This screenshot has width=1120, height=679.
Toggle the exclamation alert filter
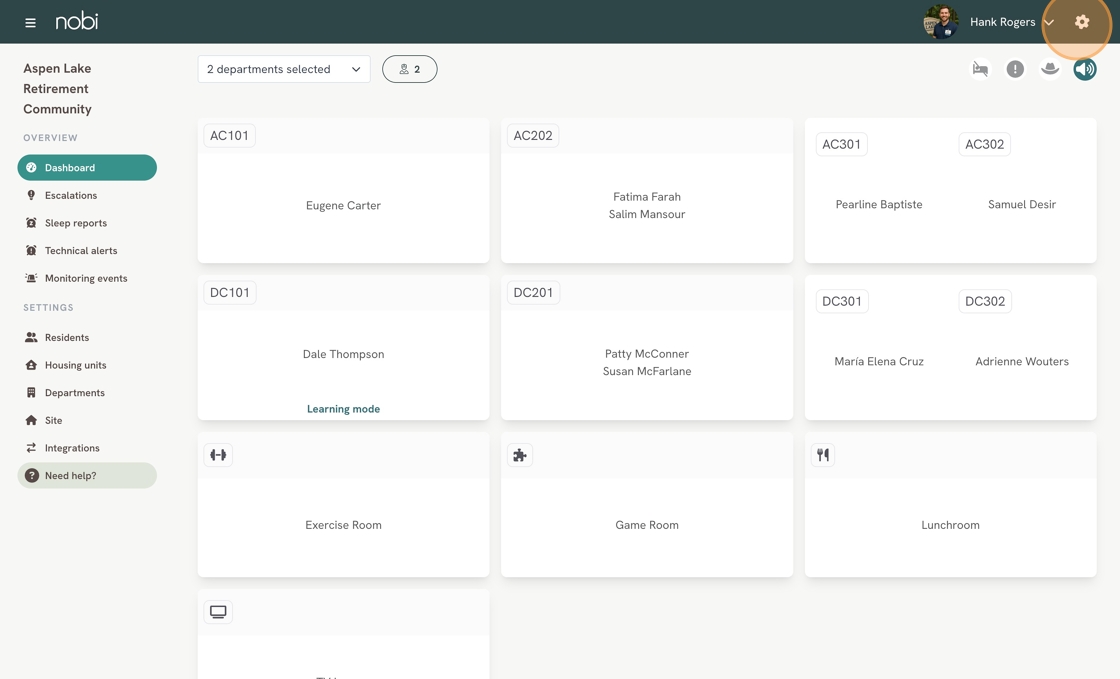point(1015,69)
